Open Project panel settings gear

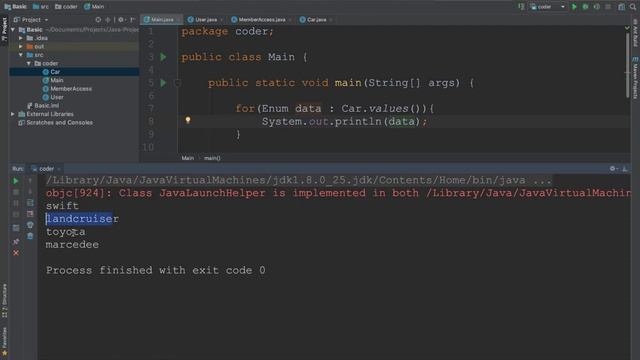(121, 20)
